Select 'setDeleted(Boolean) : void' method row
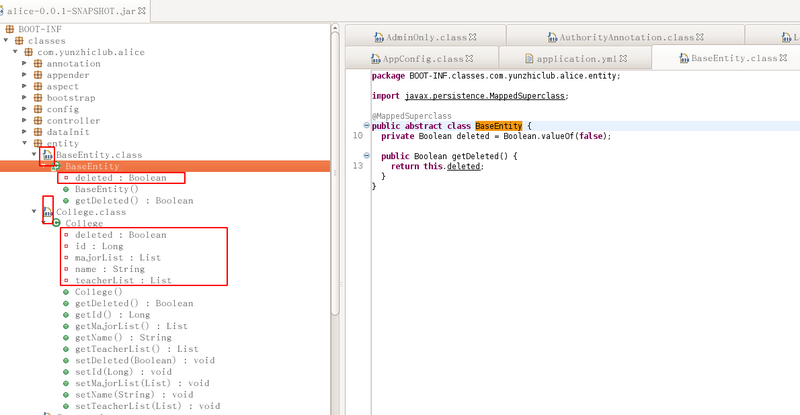This screenshot has width=800, height=415. pyautogui.click(x=145, y=360)
